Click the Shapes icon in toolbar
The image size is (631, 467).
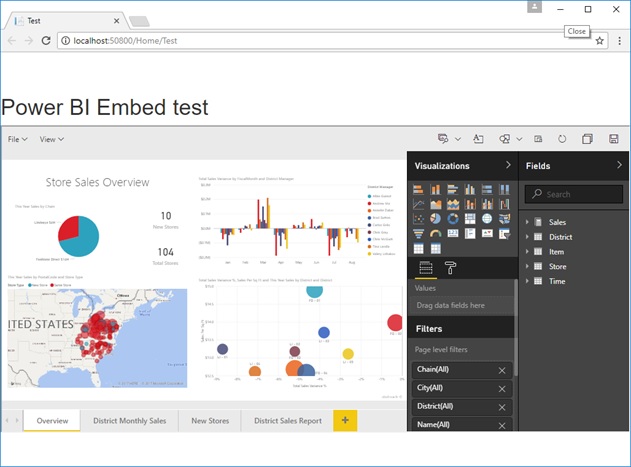click(x=505, y=139)
